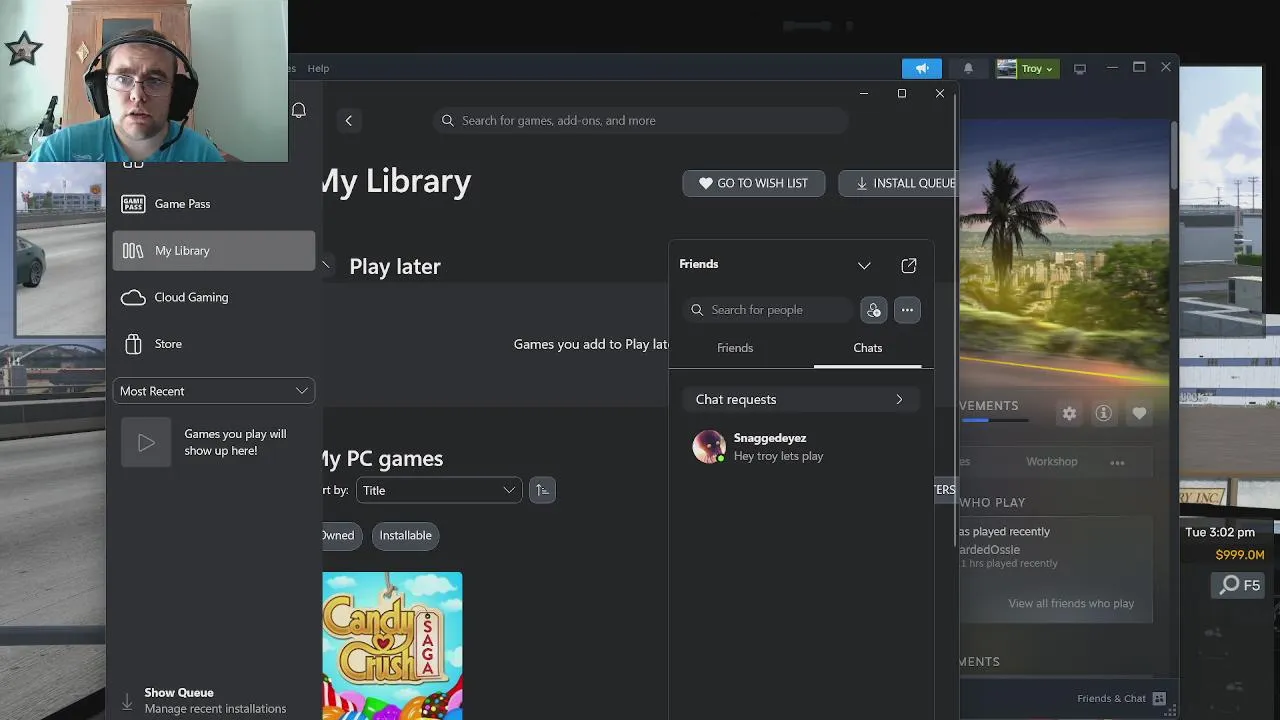
Task: Click the Game Pass sidebar icon
Action: coord(133,204)
